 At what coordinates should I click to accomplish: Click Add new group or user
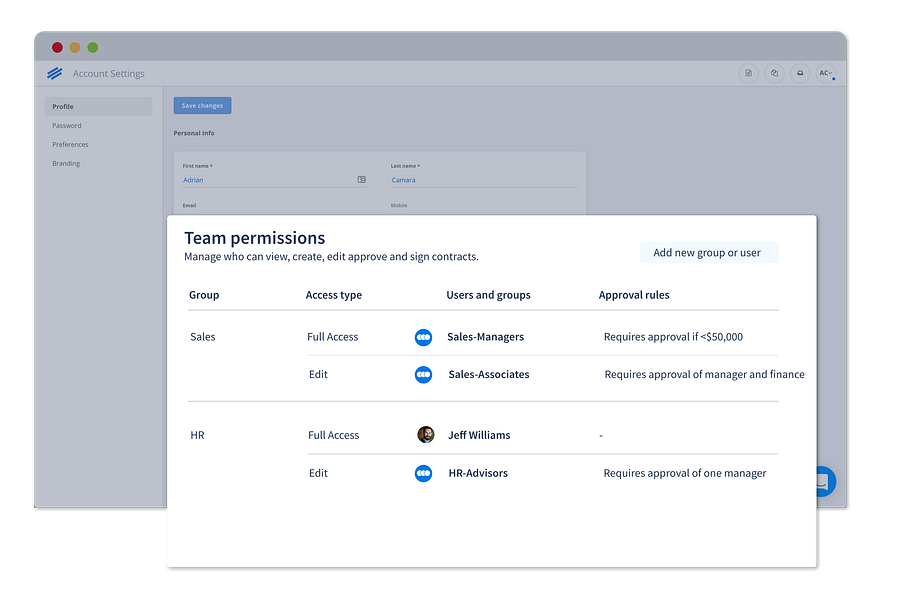(709, 252)
